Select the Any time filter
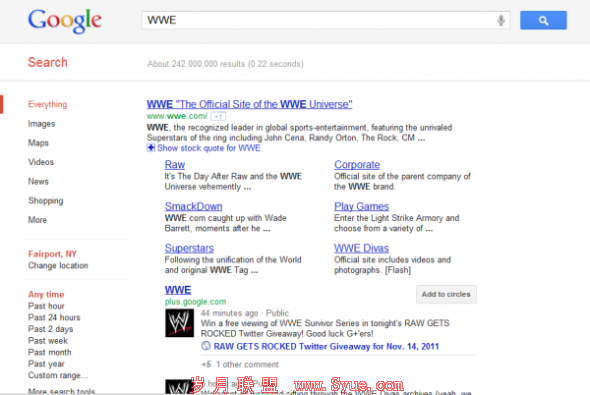This screenshot has width=590, height=395. [x=46, y=295]
